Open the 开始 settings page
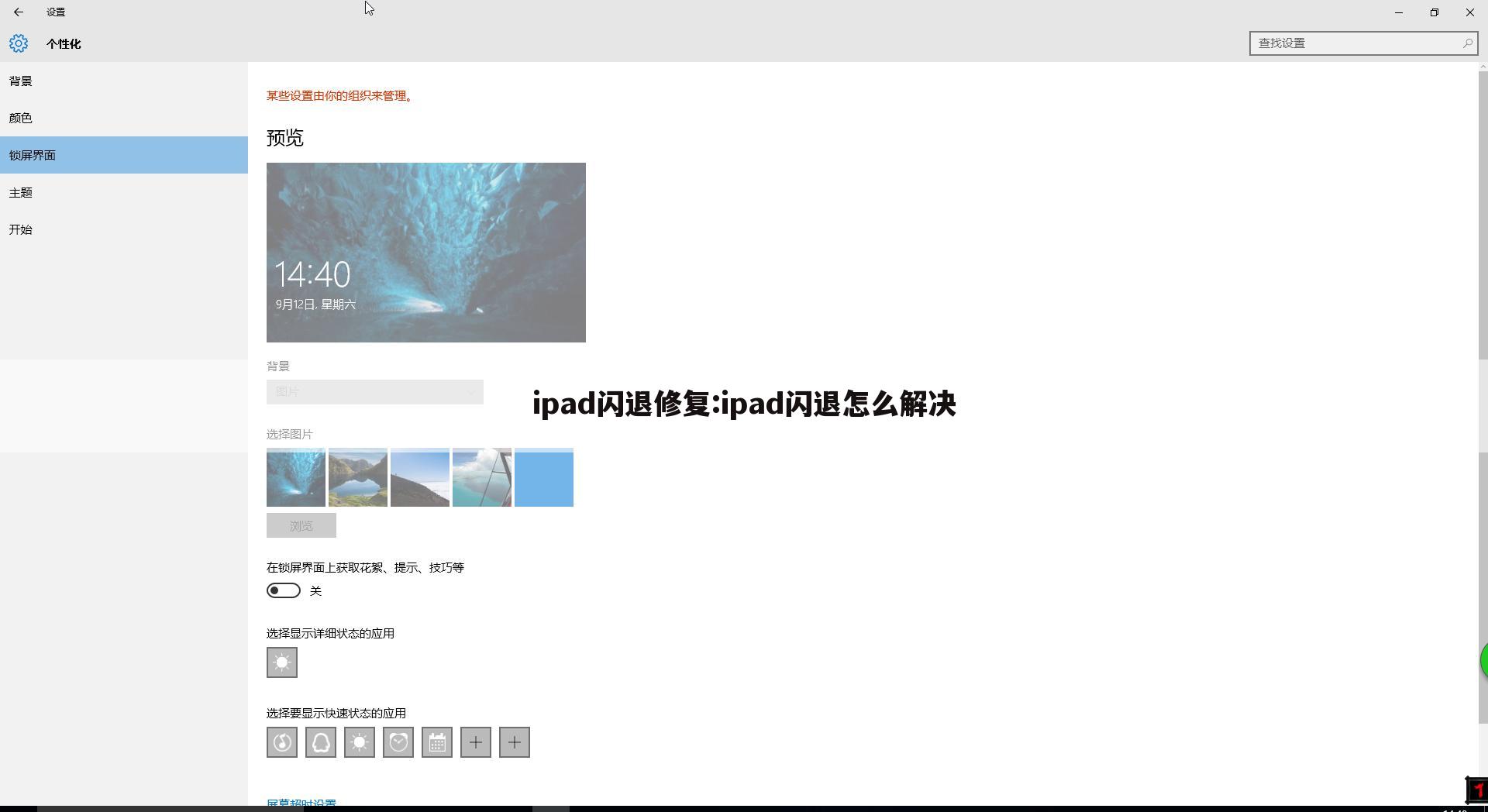 click(124, 229)
